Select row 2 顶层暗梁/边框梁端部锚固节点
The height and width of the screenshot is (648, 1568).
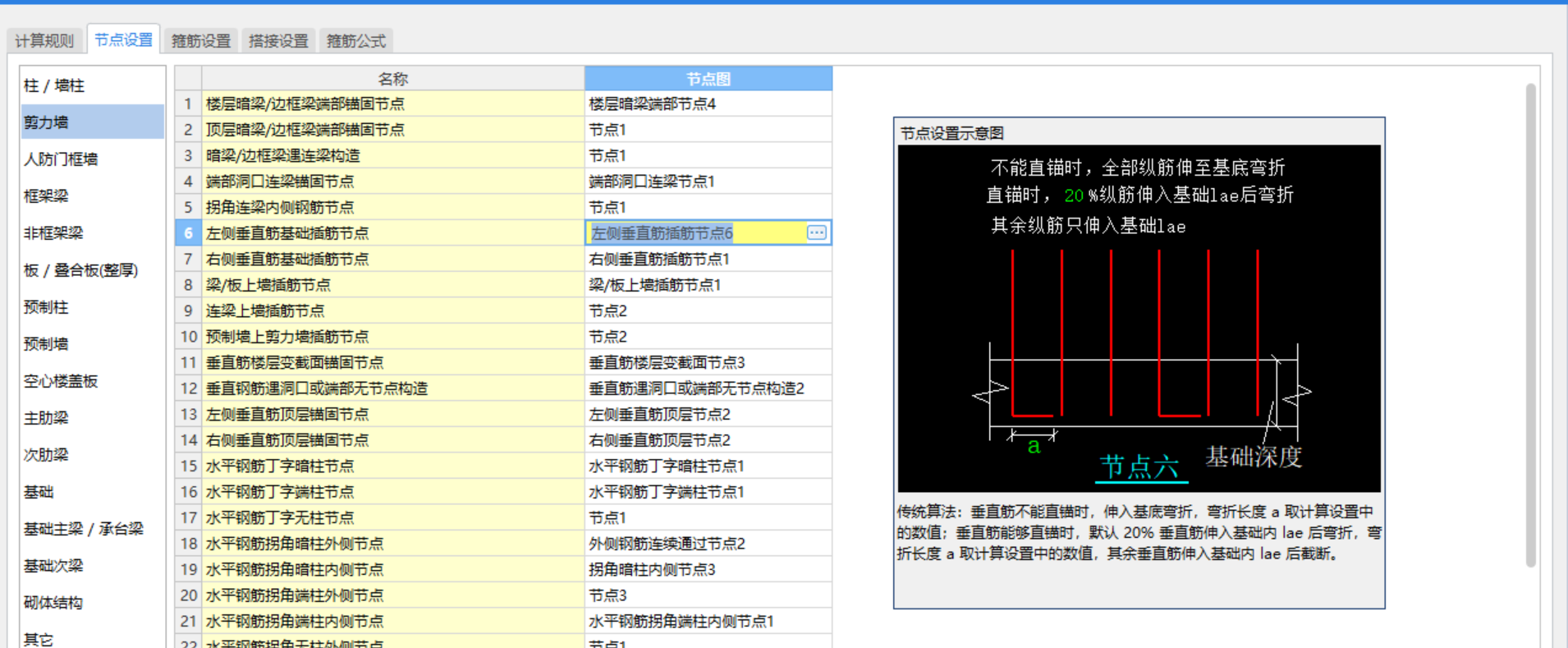[393, 130]
